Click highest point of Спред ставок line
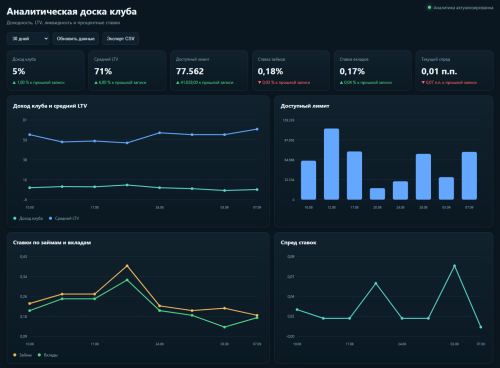The height and width of the screenshot is (368, 500). (x=454, y=266)
